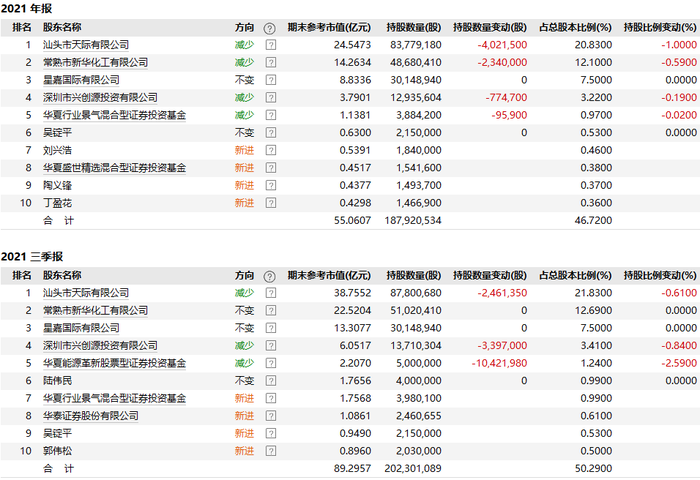Click 持股数量(股) header in 2021 三季报
The width and height of the screenshot is (700, 480).
414,275
